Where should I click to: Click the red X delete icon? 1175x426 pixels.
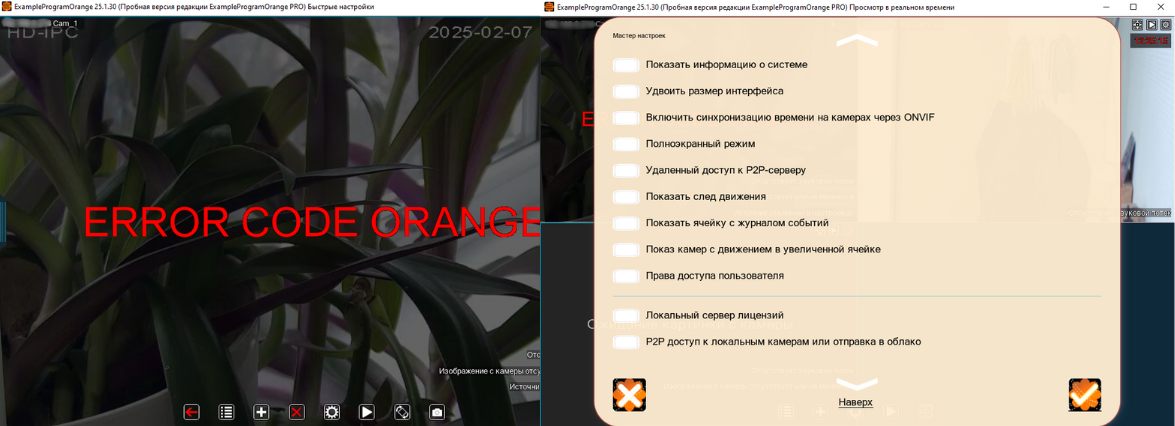pos(297,412)
